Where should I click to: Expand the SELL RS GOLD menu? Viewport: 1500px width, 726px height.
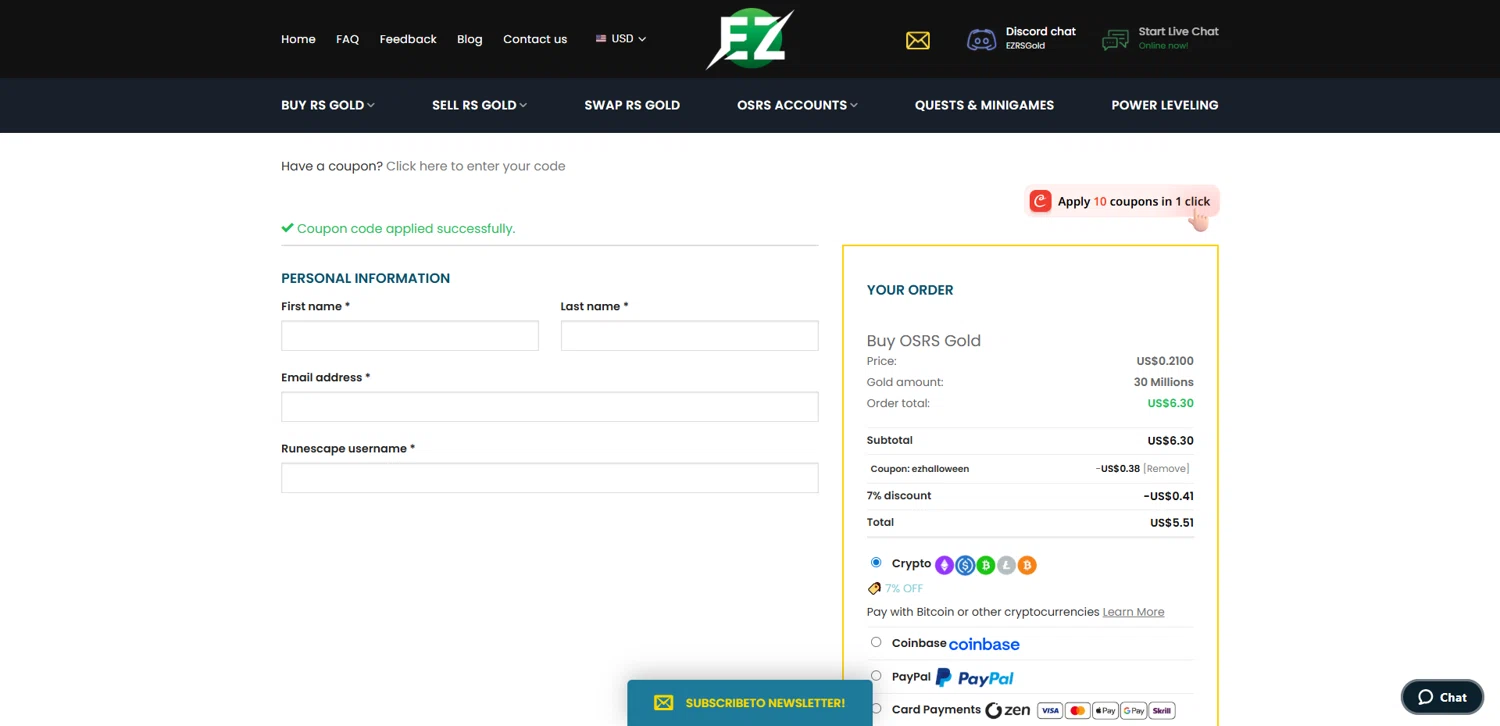tap(479, 105)
